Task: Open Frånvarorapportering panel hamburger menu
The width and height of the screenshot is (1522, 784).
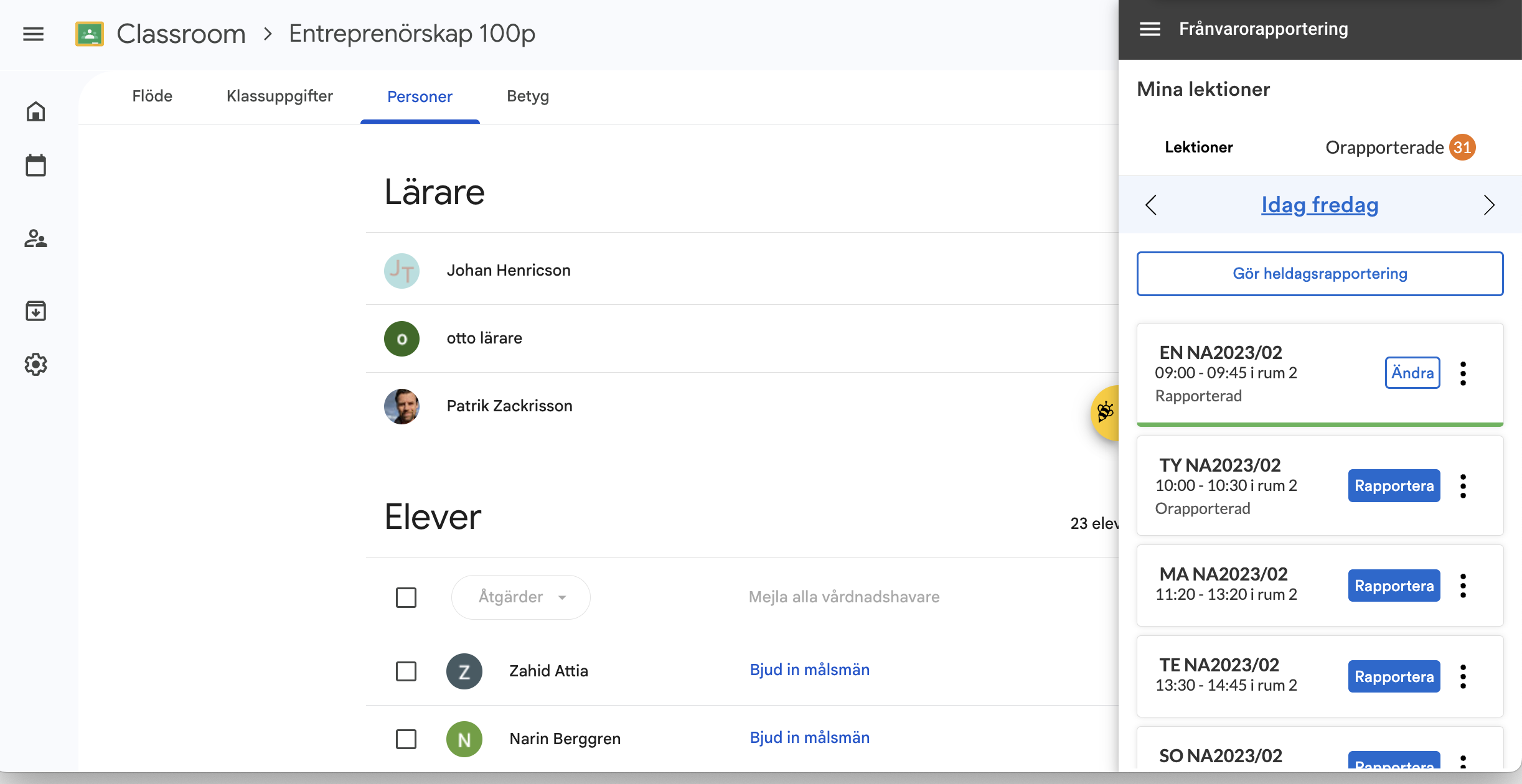Action: (1150, 29)
